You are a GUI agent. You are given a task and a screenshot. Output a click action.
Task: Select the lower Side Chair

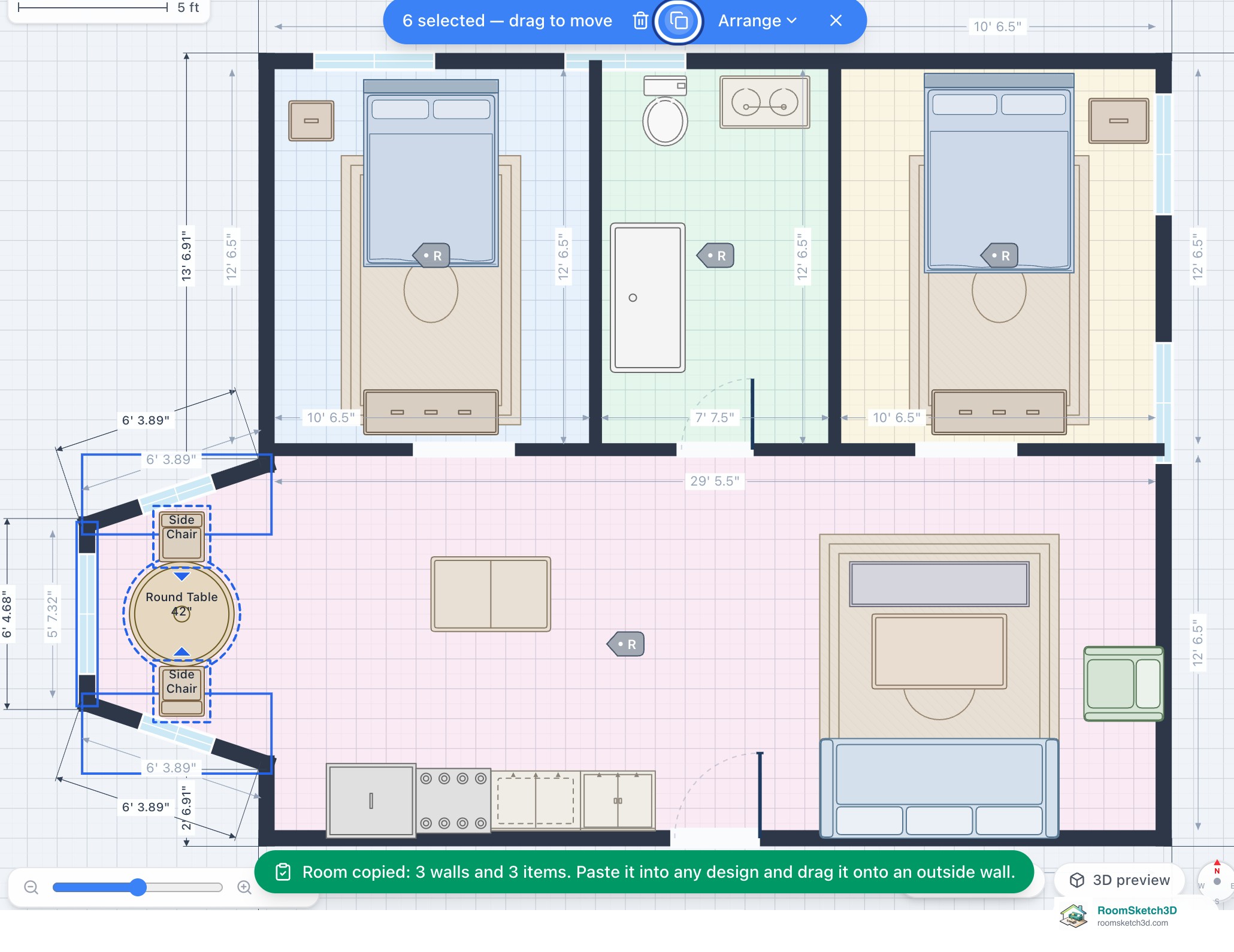coord(182,692)
